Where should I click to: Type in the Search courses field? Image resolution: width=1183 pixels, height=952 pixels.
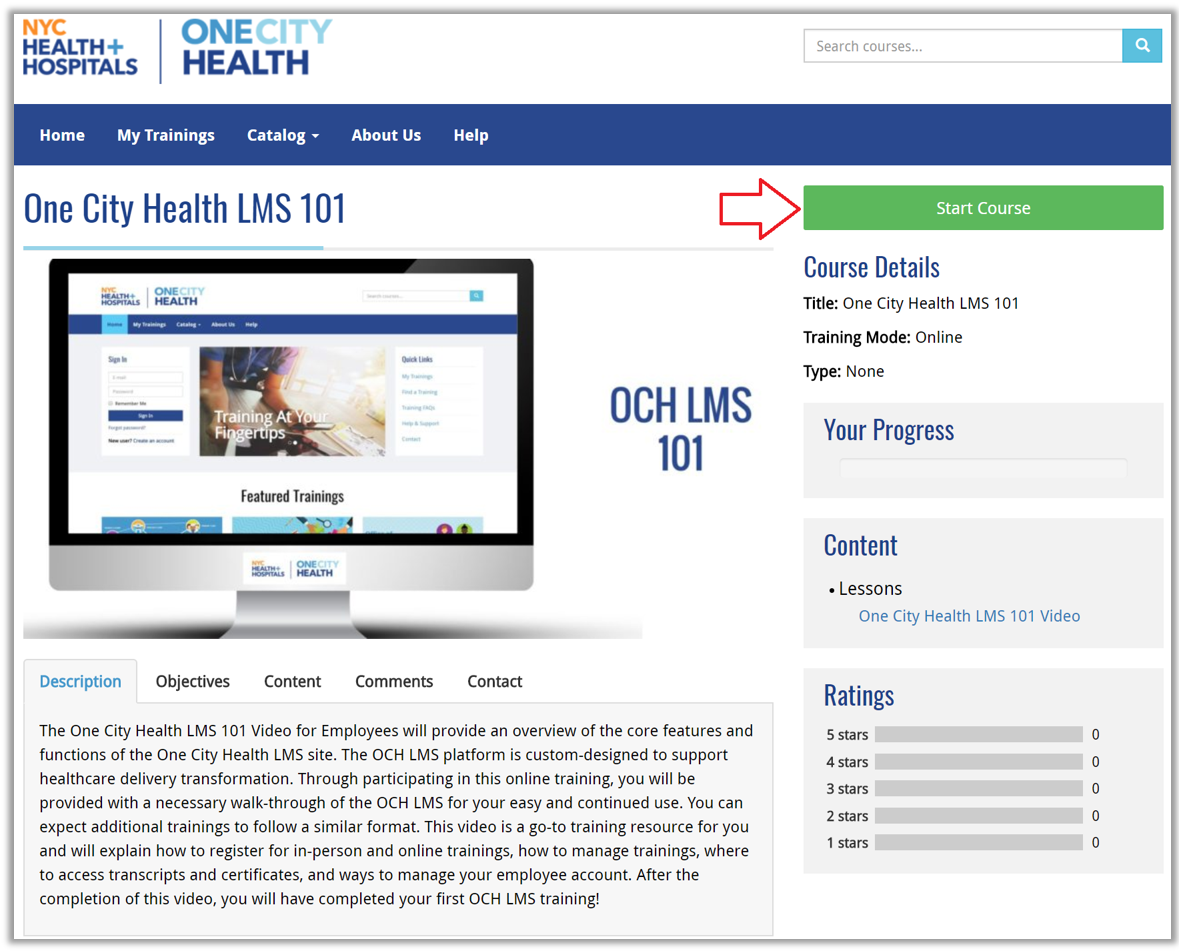[x=962, y=46]
